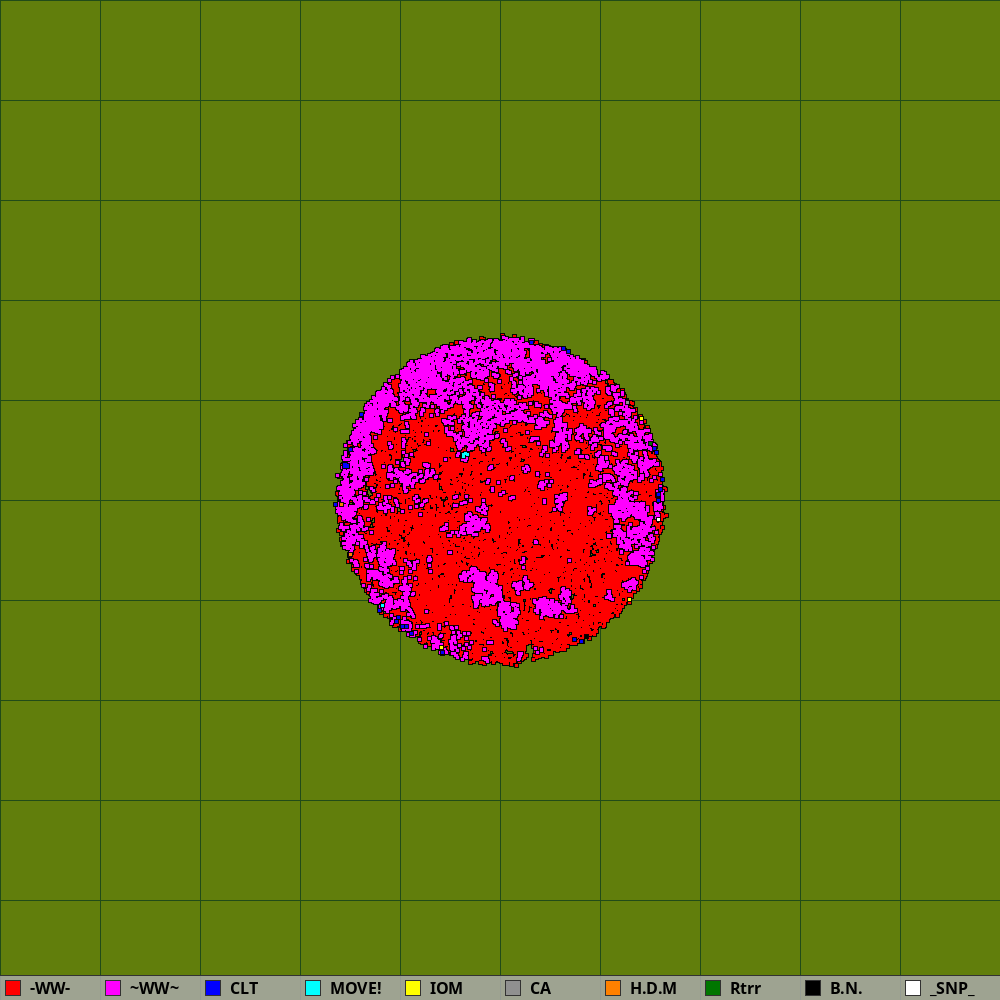Select the H.D.M alliance label
Screen dimensions: 1000x1000
pos(653,988)
